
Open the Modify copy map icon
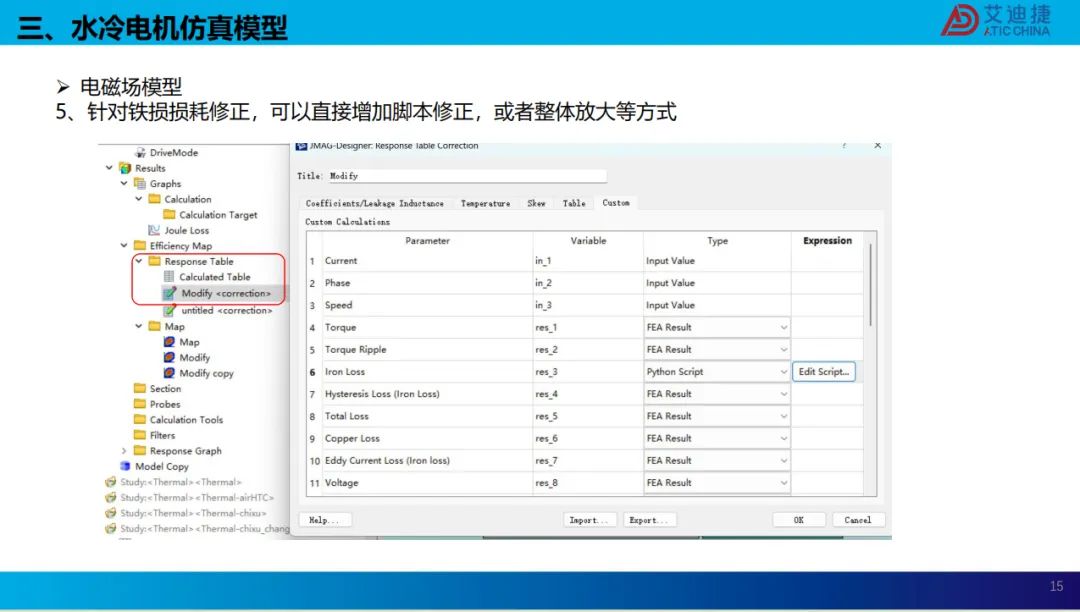click(169, 373)
